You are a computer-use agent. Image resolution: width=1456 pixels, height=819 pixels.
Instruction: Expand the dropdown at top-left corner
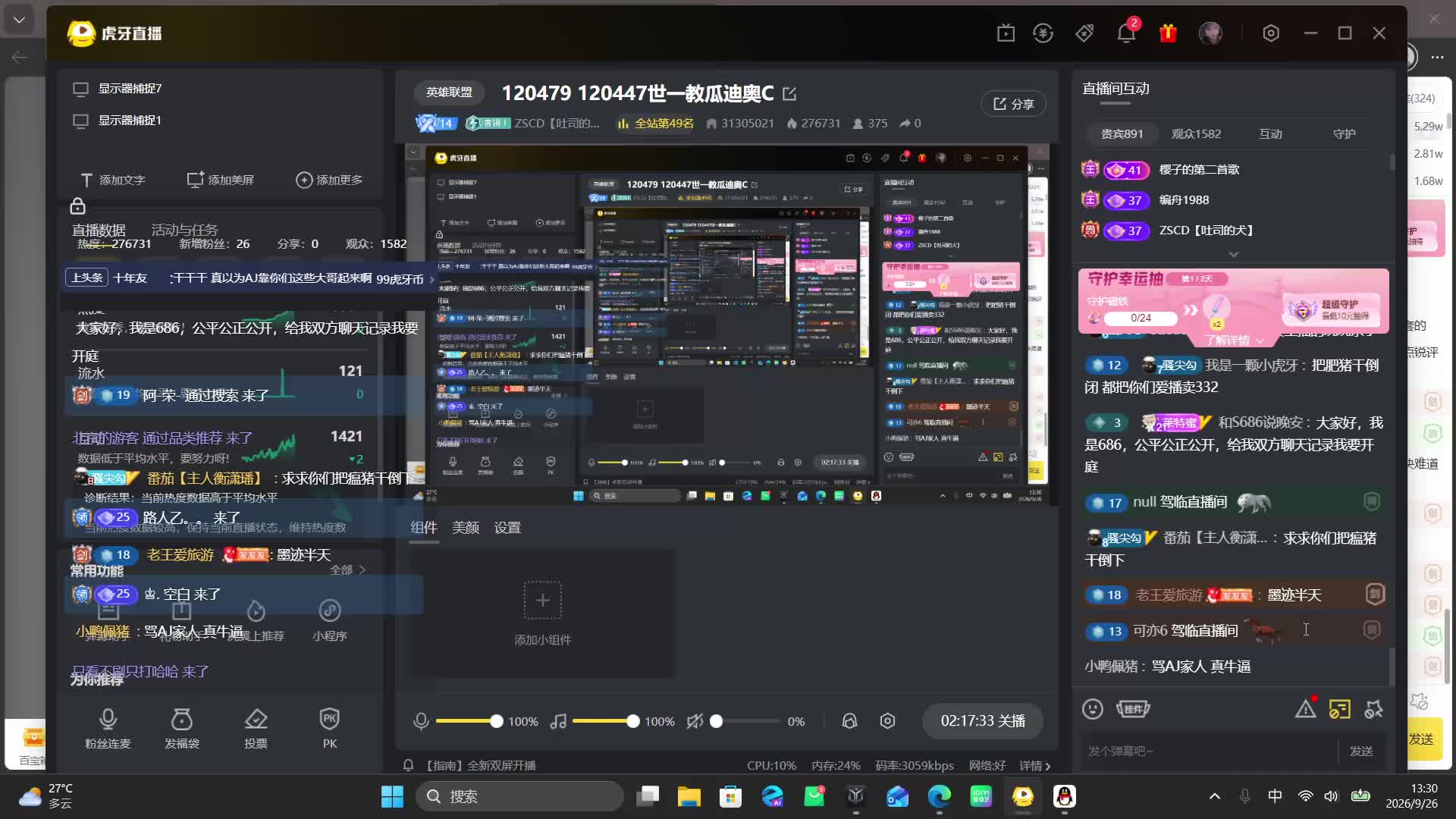pyautogui.click(x=19, y=20)
